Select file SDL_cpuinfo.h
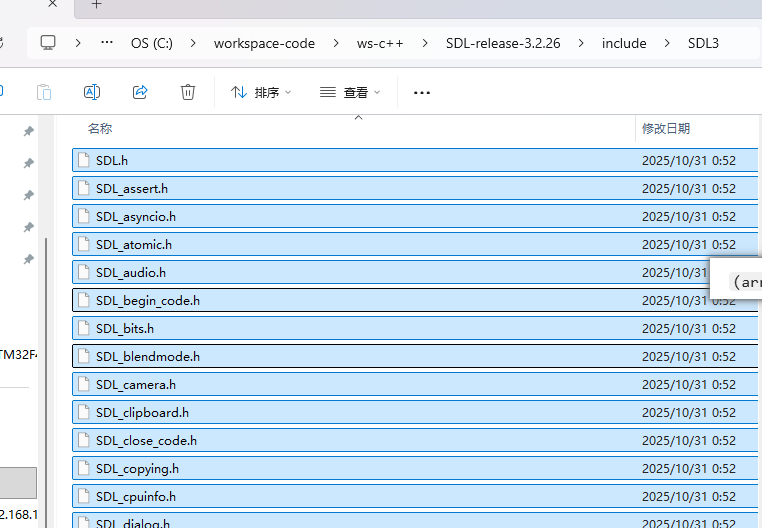The height and width of the screenshot is (528, 762). click(x=415, y=496)
